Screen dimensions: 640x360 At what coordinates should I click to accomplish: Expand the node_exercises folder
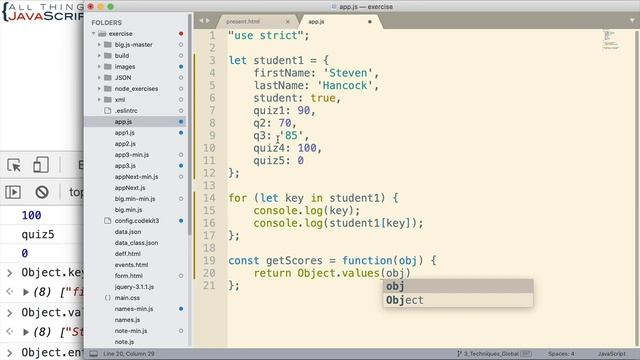(x=99, y=89)
